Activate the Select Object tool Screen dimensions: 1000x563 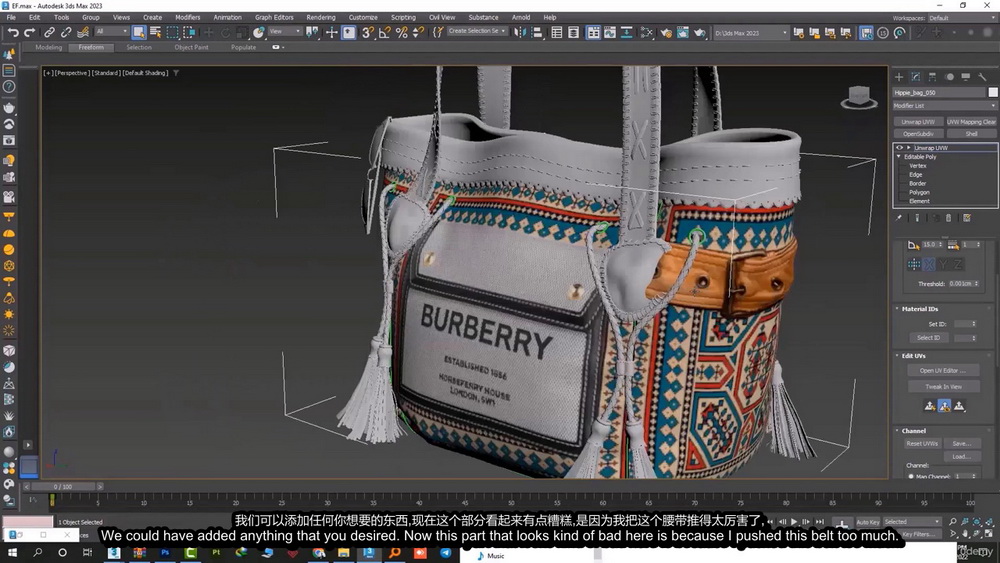138,32
